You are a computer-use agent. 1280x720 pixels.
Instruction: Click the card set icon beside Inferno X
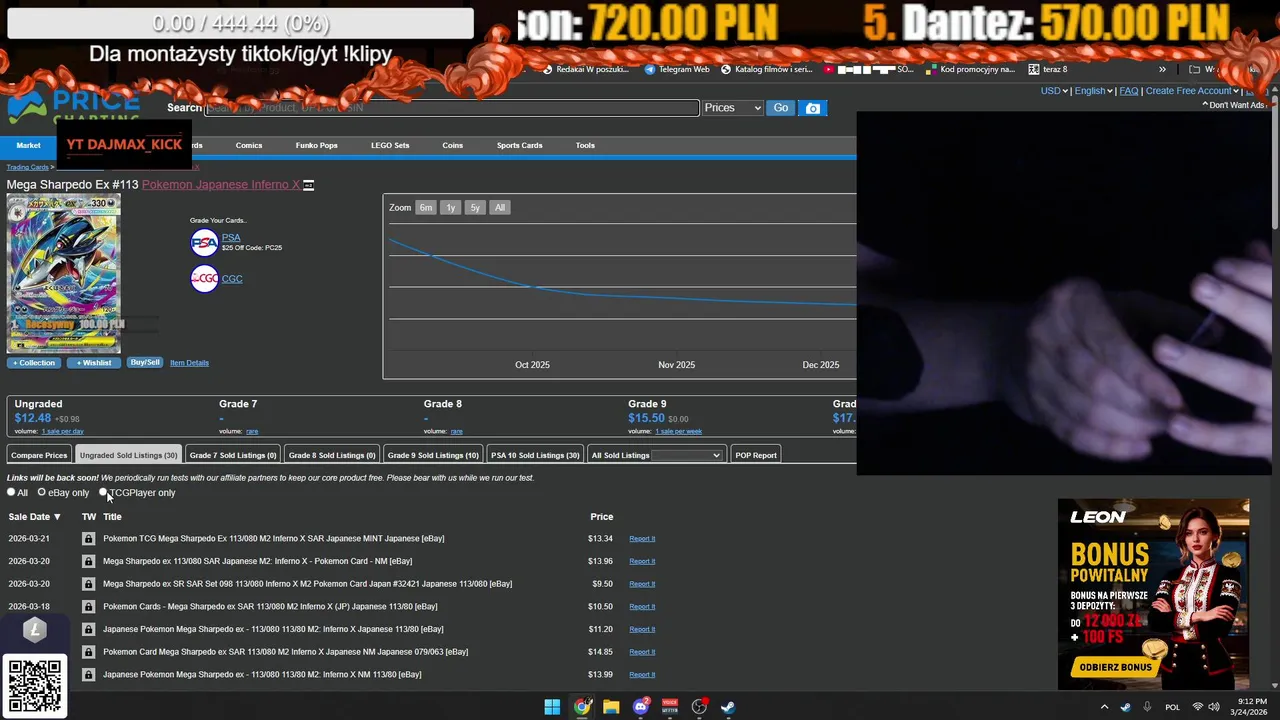tap(309, 185)
